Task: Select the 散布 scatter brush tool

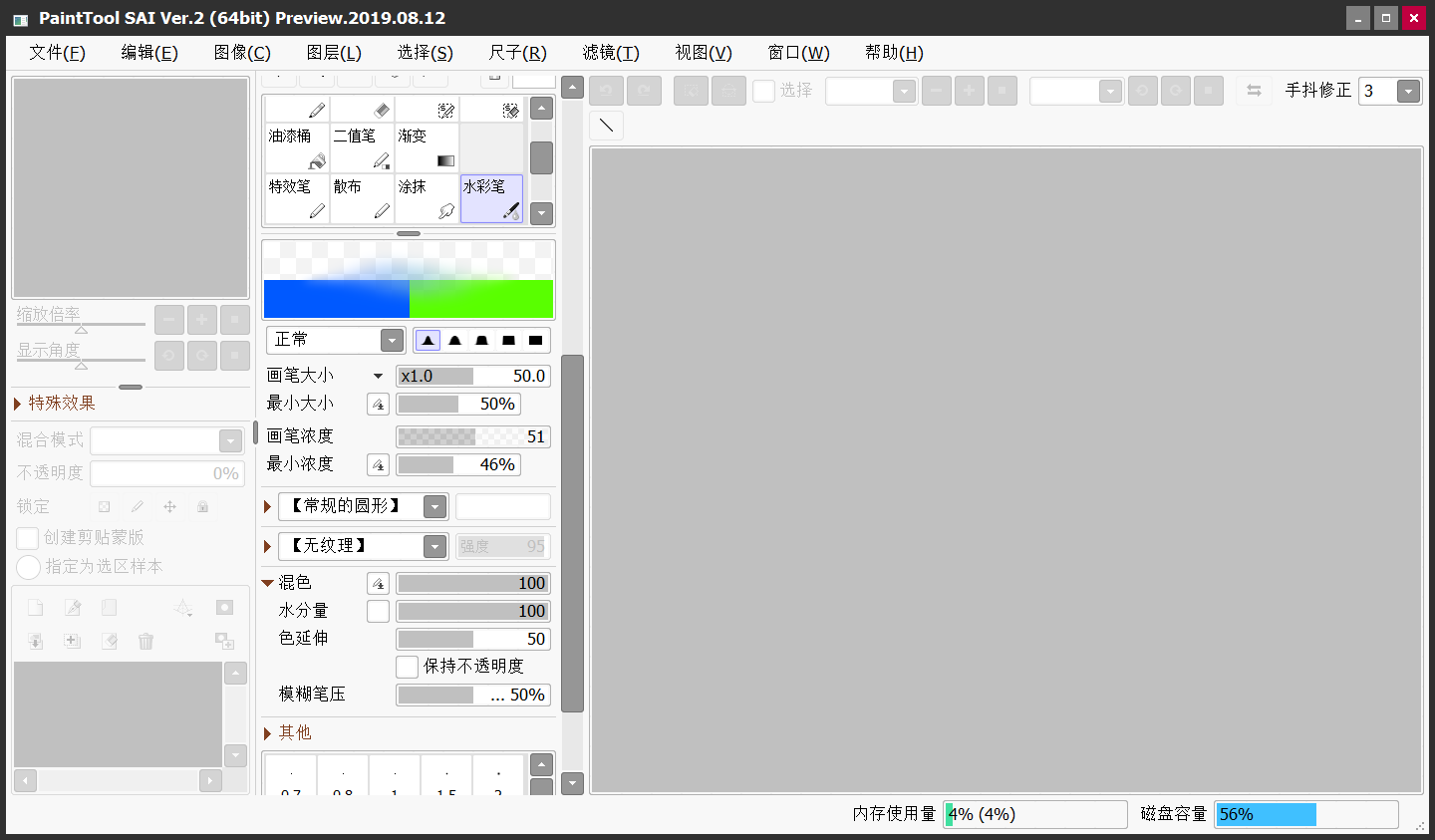Action: tap(362, 198)
